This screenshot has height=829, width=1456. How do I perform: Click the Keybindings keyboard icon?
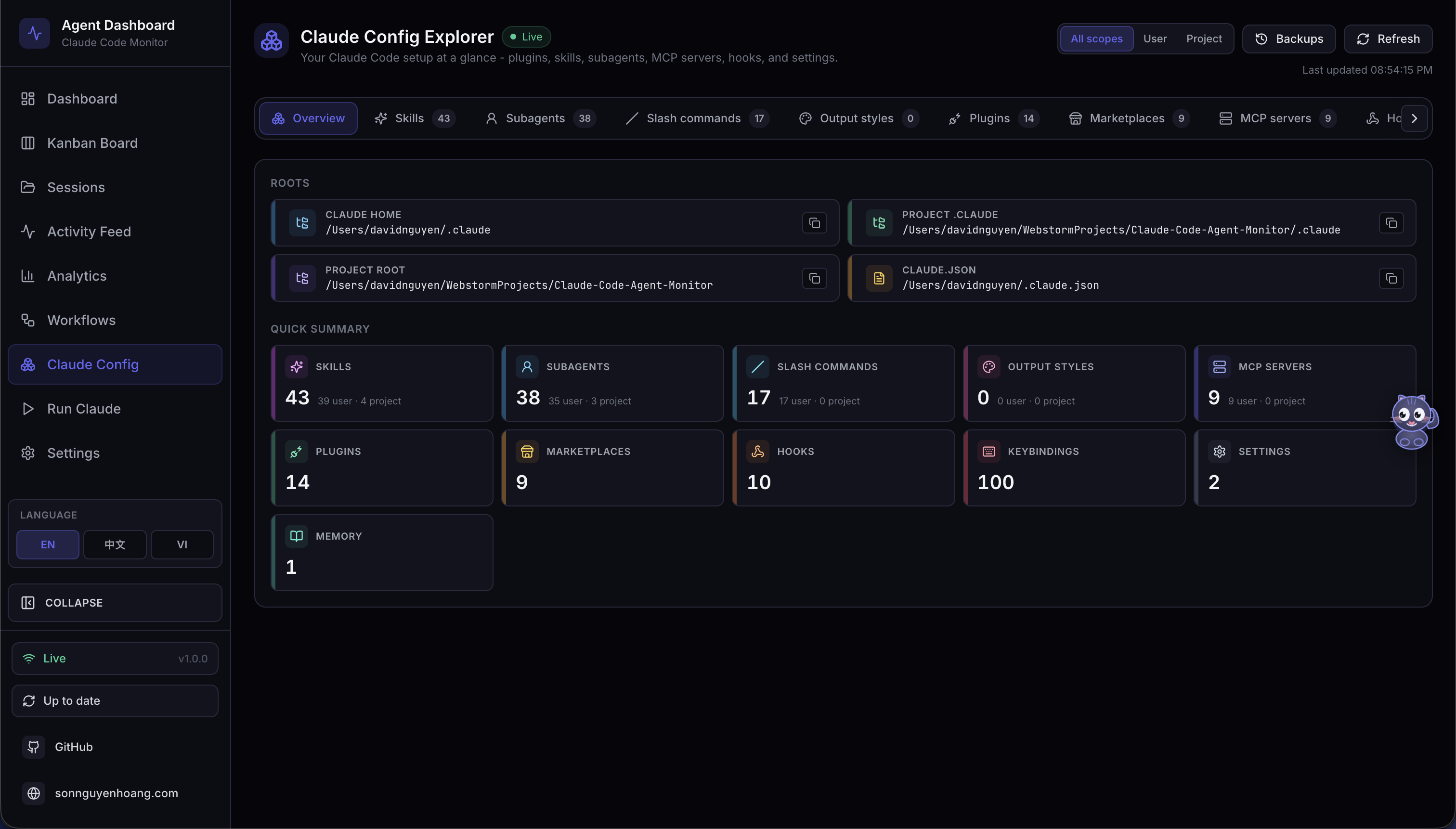[x=989, y=452]
